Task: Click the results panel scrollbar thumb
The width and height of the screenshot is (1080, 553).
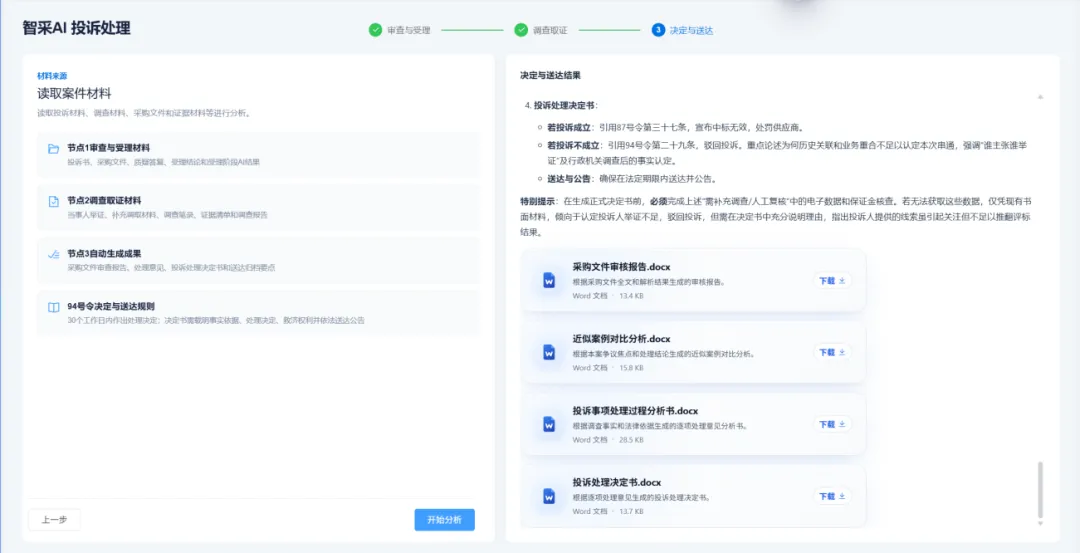Action: pyautogui.click(x=1040, y=490)
